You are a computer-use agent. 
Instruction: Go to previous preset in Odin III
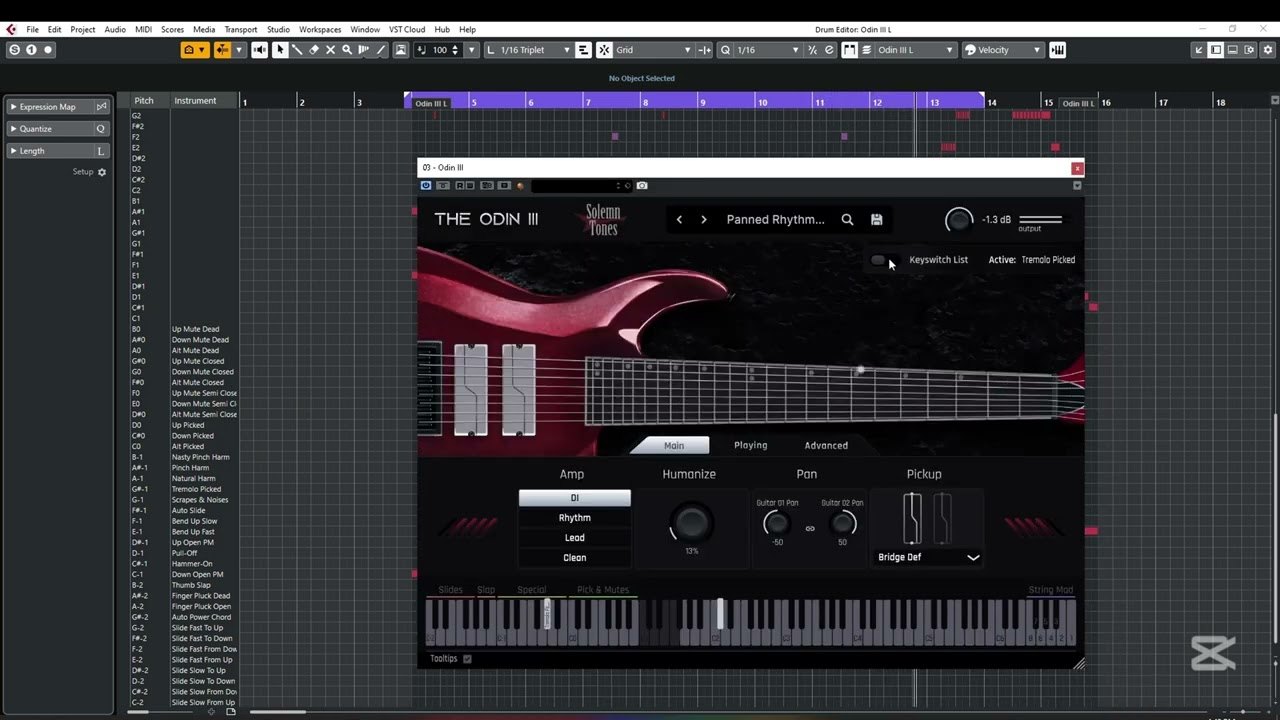[x=679, y=220]
